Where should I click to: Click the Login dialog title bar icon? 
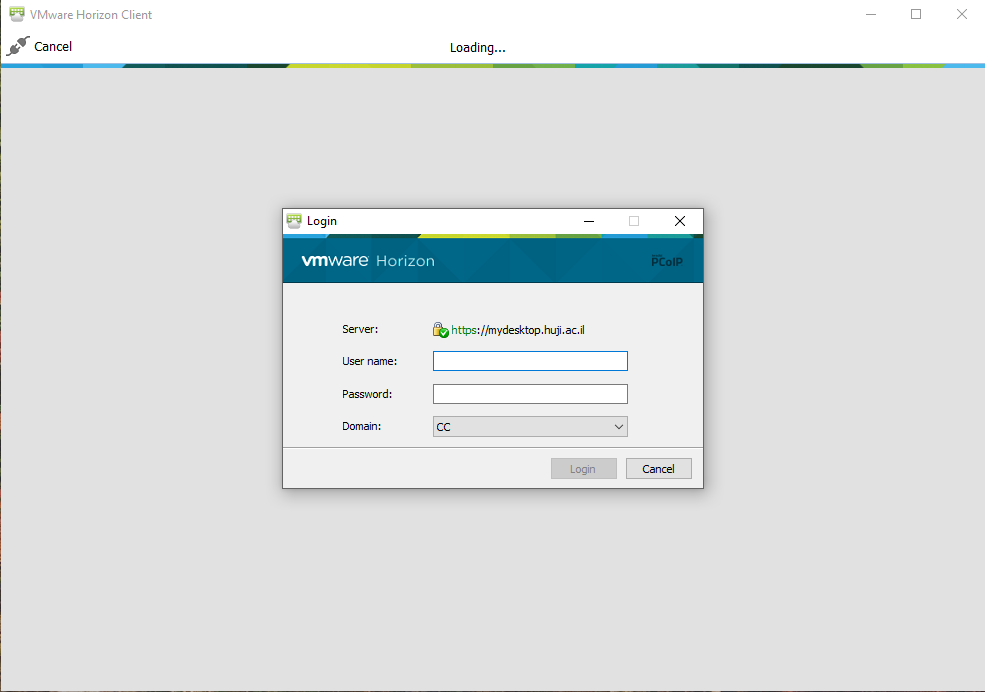click(x=294, y=221)
